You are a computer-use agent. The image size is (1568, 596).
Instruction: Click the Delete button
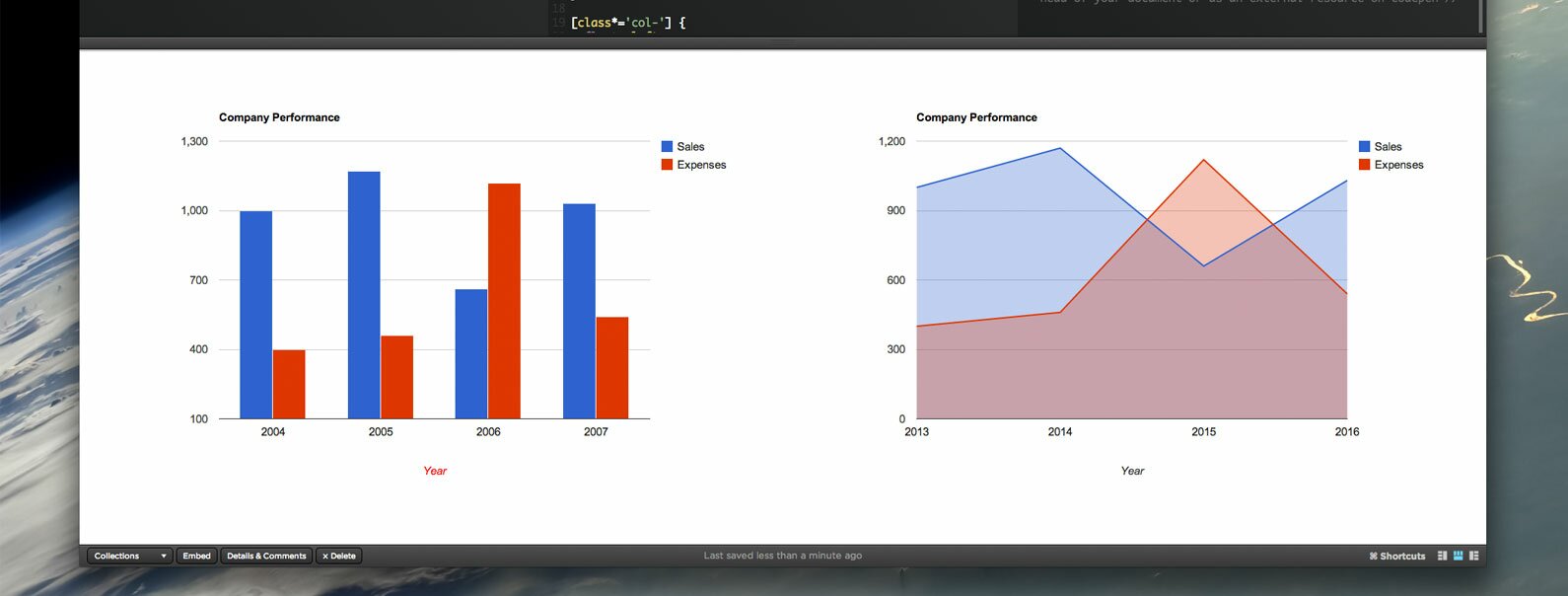click(339, 556)
